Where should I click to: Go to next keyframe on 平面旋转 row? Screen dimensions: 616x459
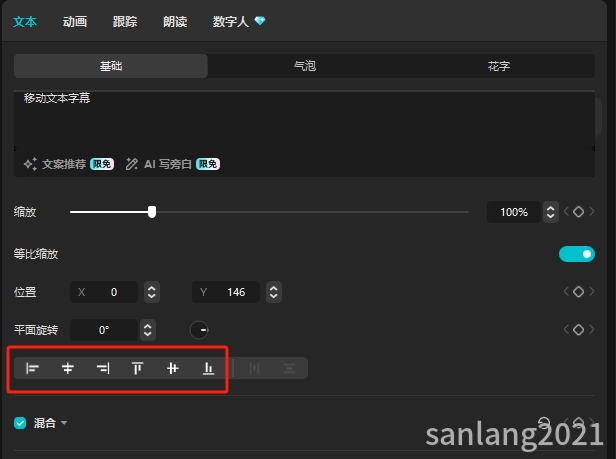pyautogui.click(x=592, y=329)
